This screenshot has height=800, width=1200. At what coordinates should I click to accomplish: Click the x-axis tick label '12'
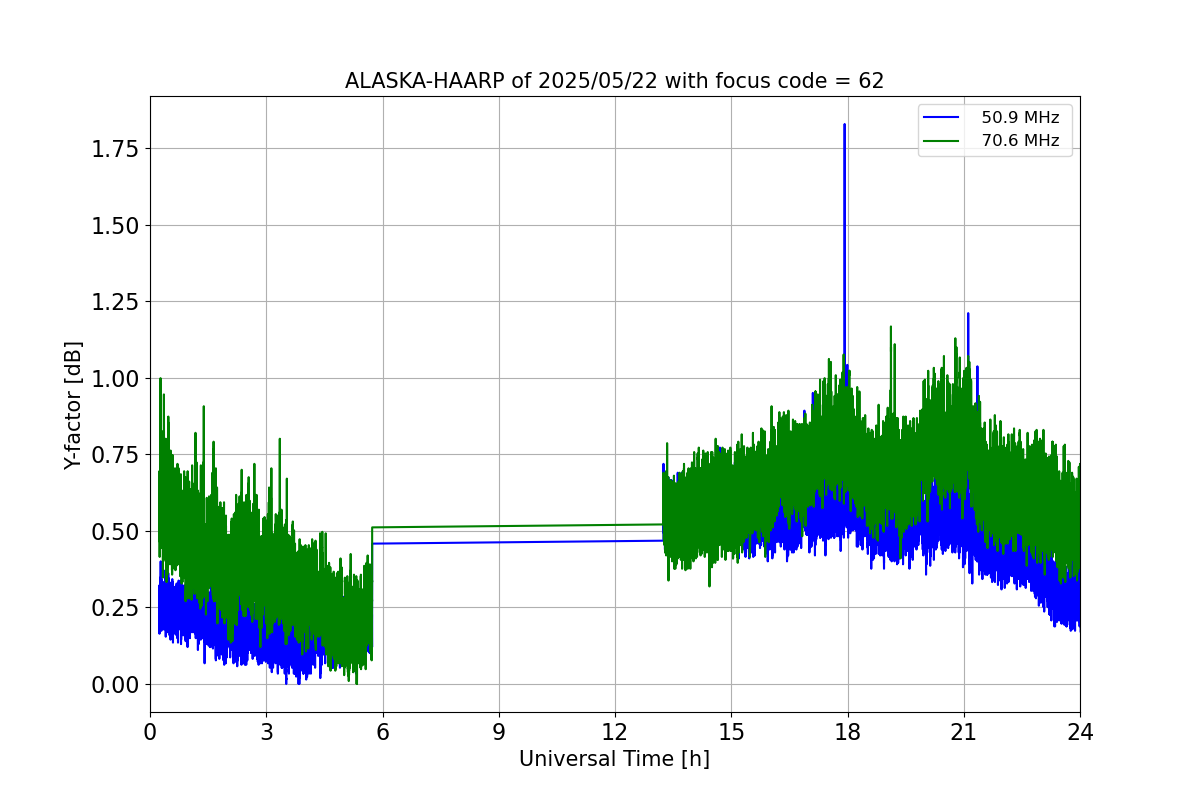tap(615, 731)
